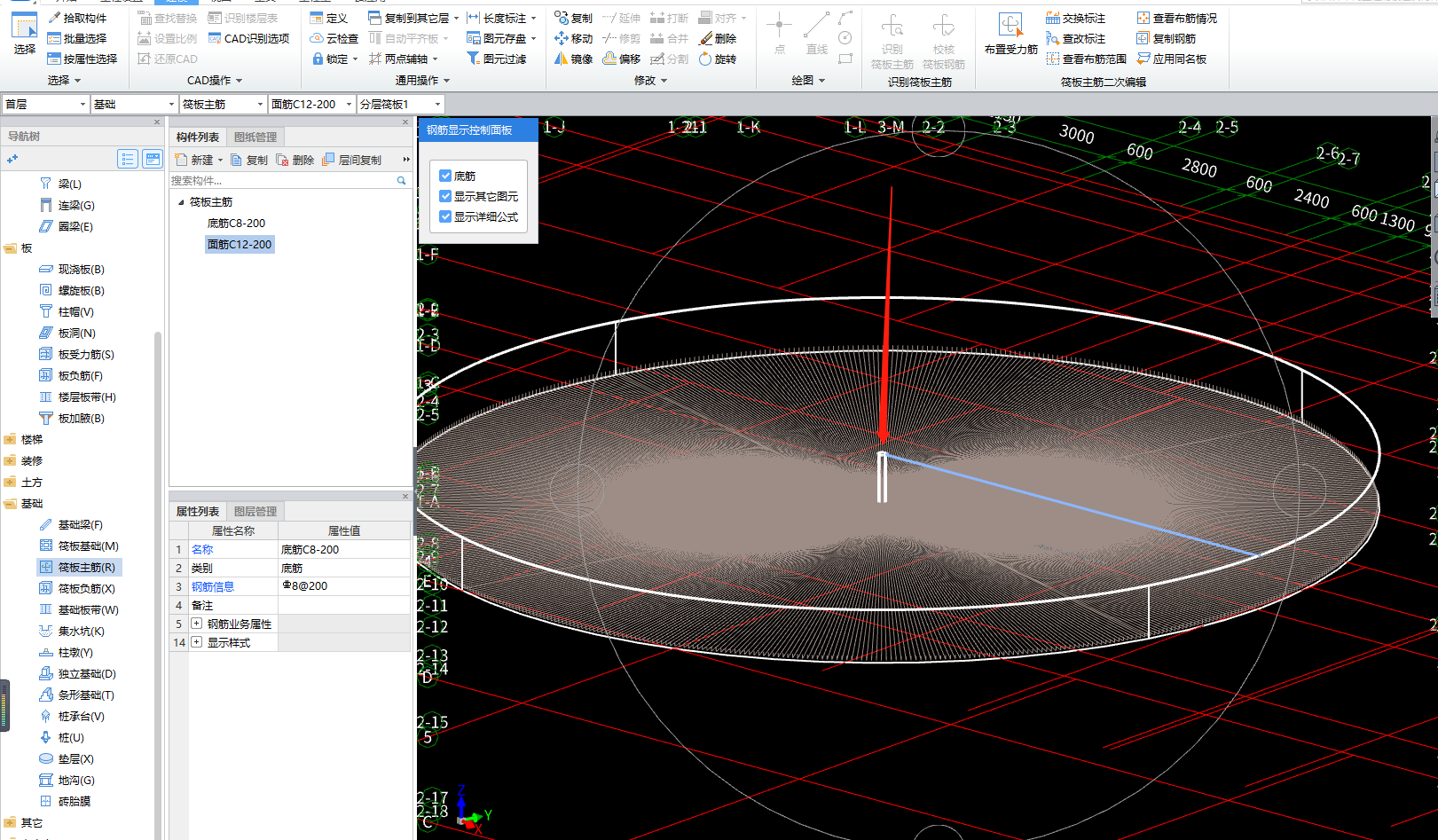The height and width of the screenshot is (840, 1438).
Task: Expand the 钢筋业务属性 property group
Action: (196, 624)
